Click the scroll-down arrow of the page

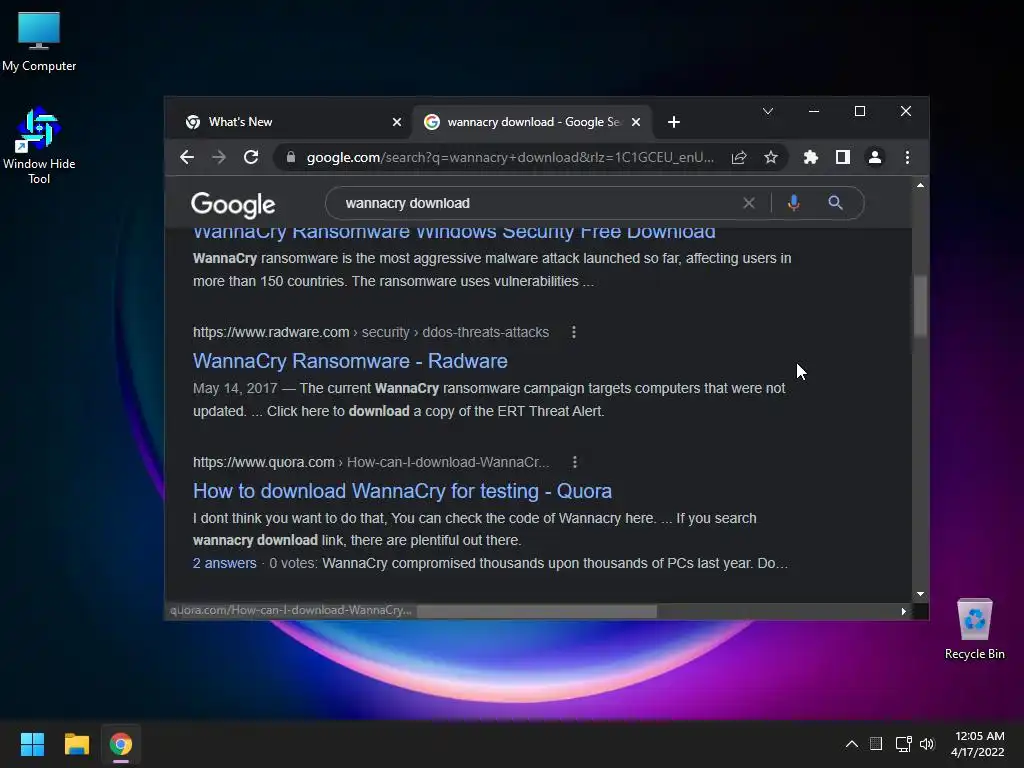point(920,594)
